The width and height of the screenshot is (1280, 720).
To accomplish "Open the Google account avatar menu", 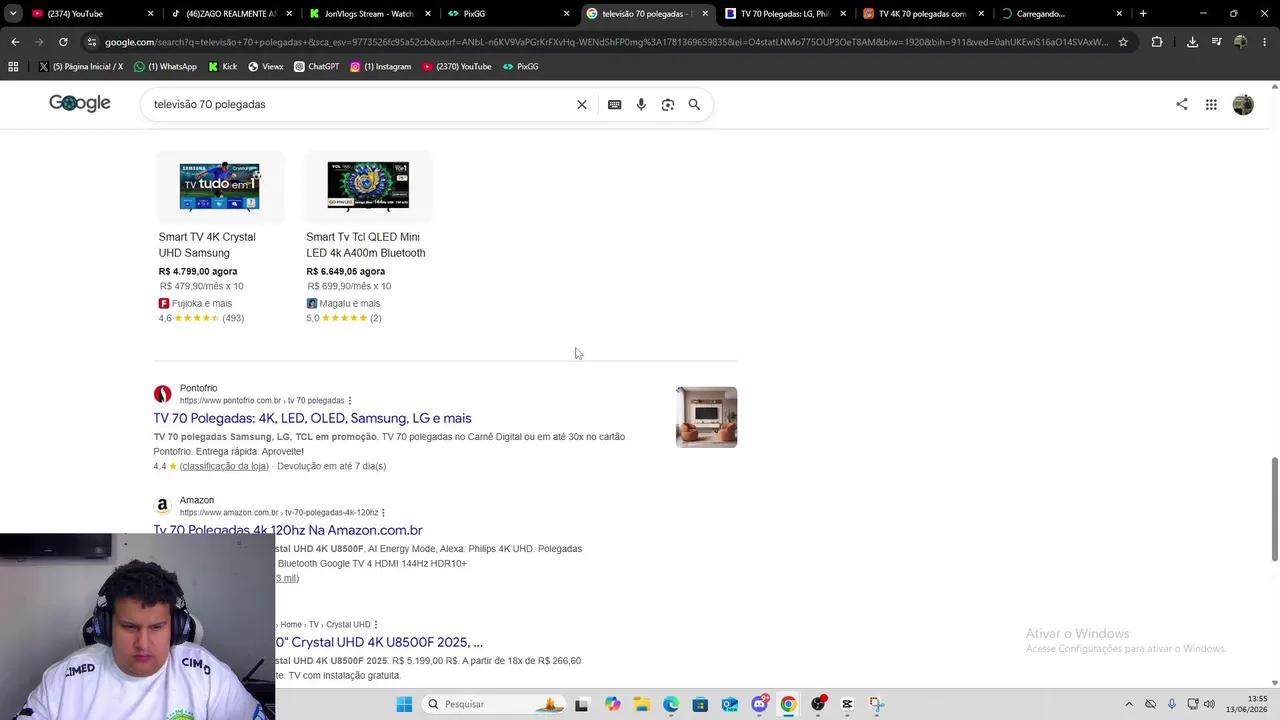I will tap(1243, 104).
